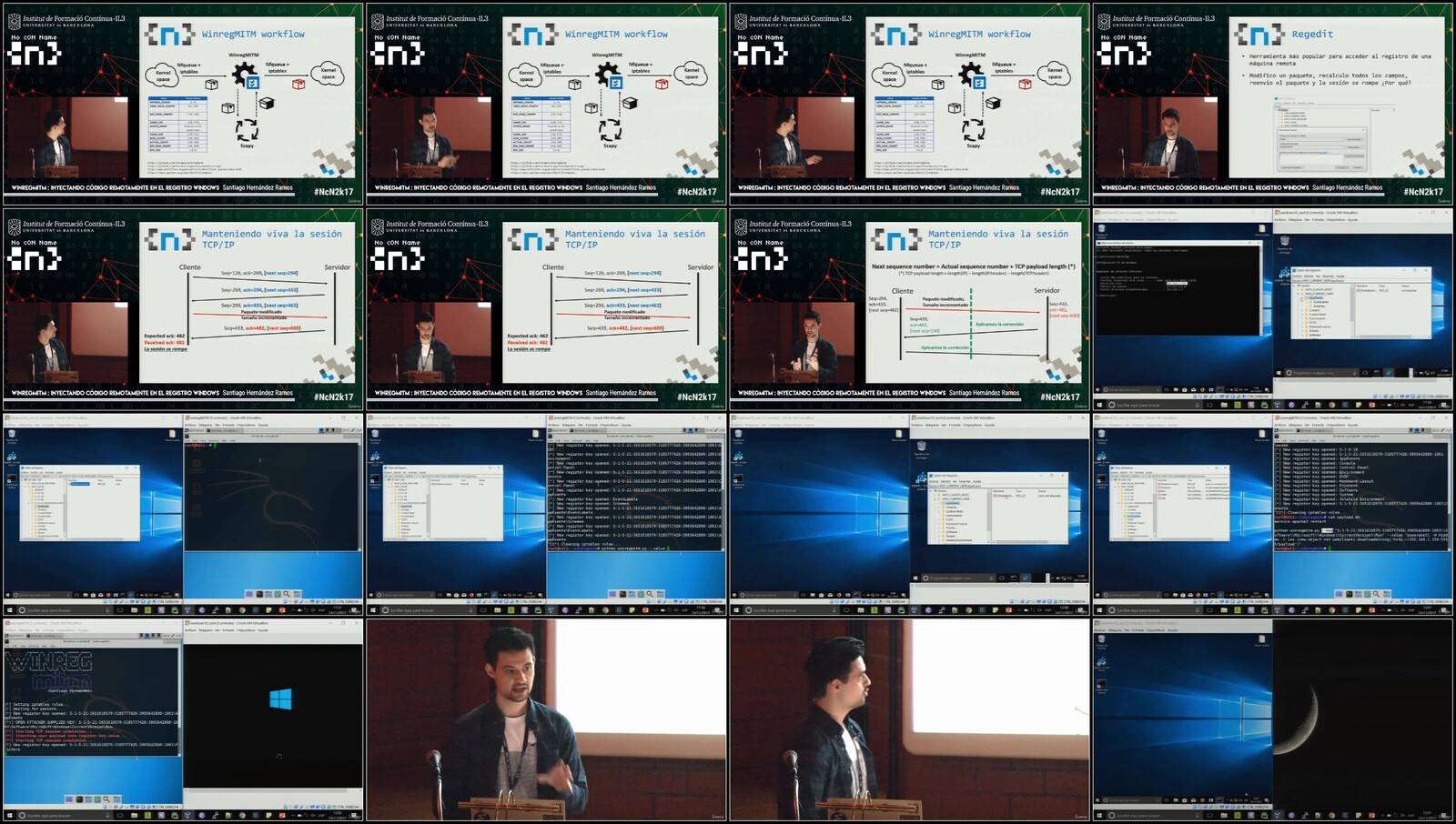Select the thumbnail showing the Kali dragon wallpaper

point(183,515)
